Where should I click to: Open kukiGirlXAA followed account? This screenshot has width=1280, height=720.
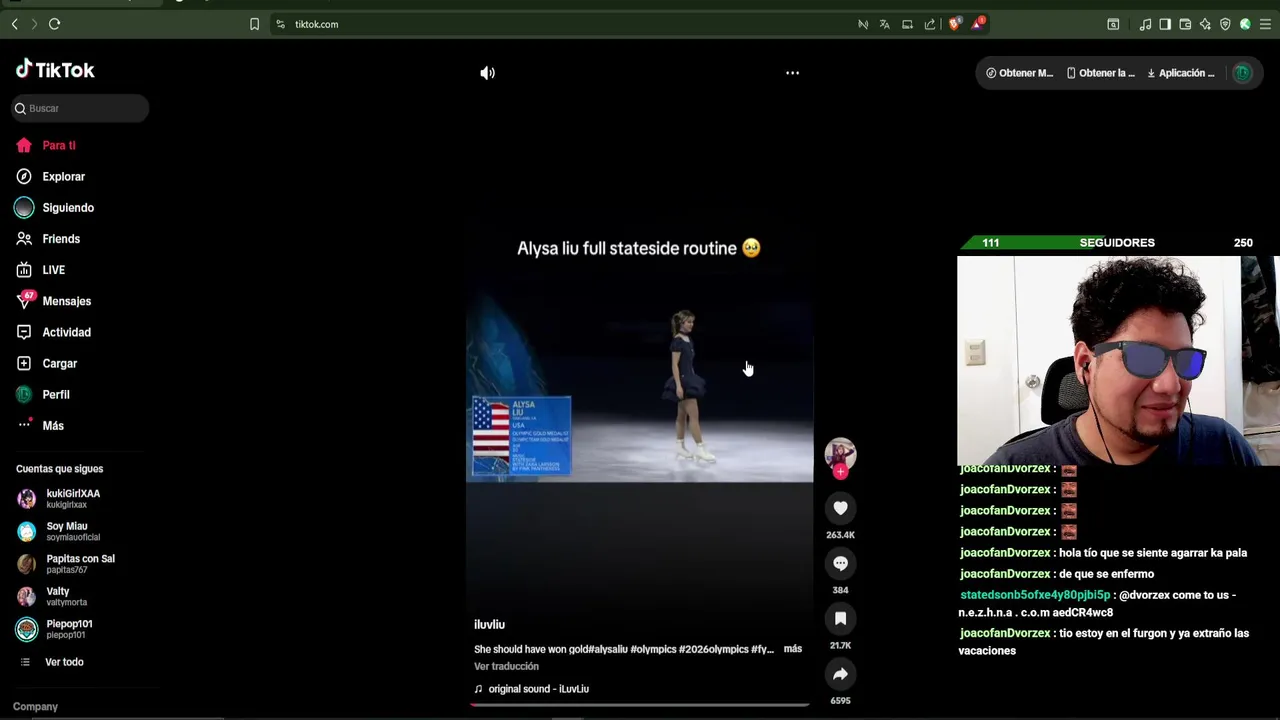pyautogui.click(x=58, y=498)
